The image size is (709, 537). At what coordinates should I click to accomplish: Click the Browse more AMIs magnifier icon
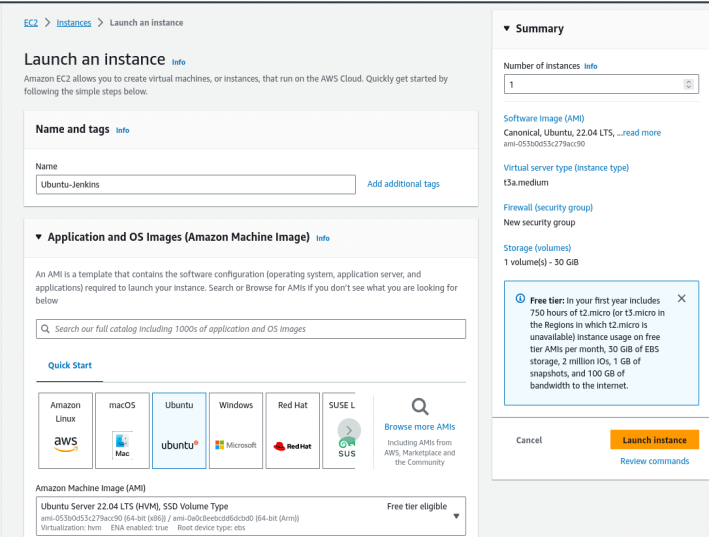420,407
